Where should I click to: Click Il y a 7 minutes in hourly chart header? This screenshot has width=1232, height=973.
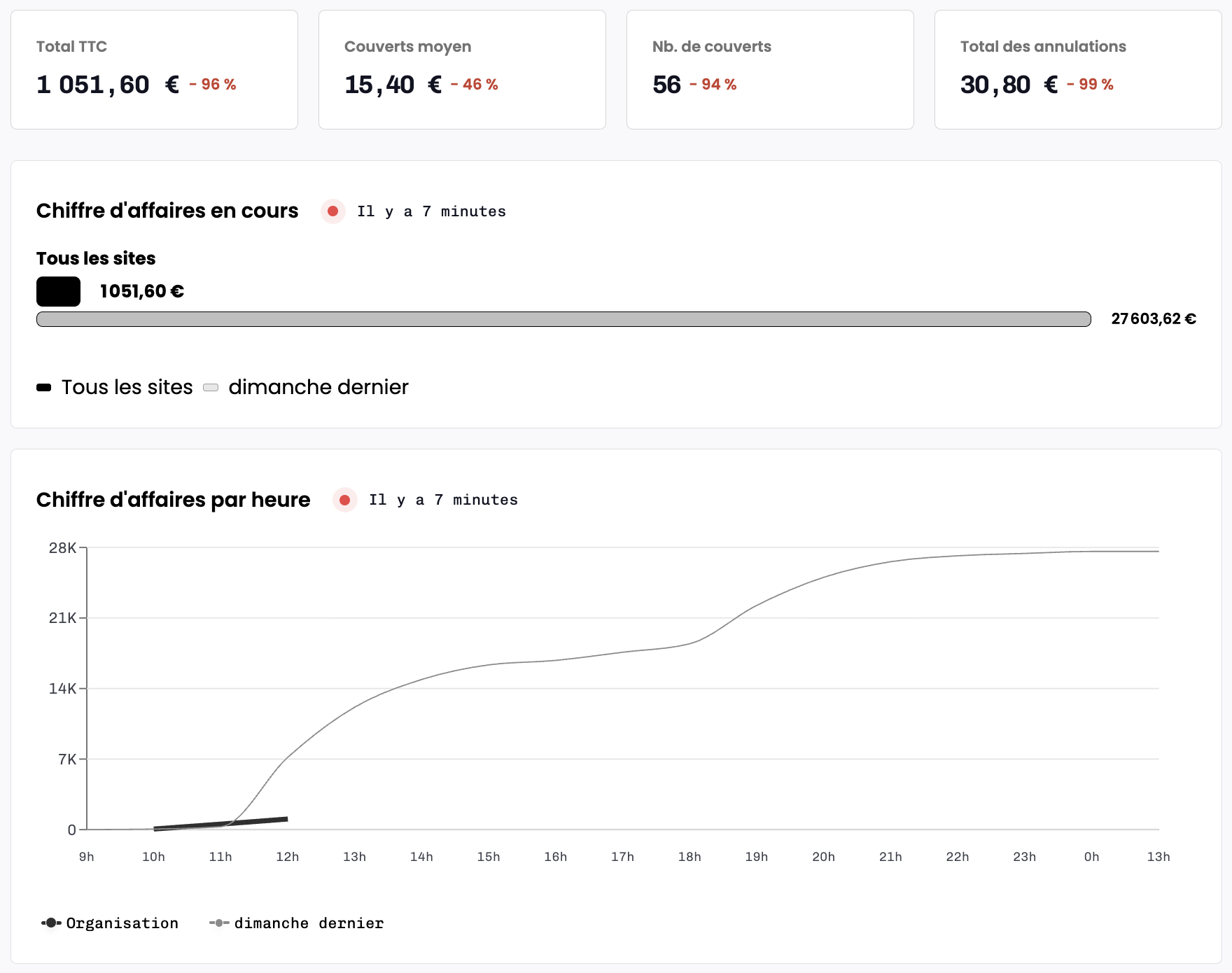pos(443,500)
